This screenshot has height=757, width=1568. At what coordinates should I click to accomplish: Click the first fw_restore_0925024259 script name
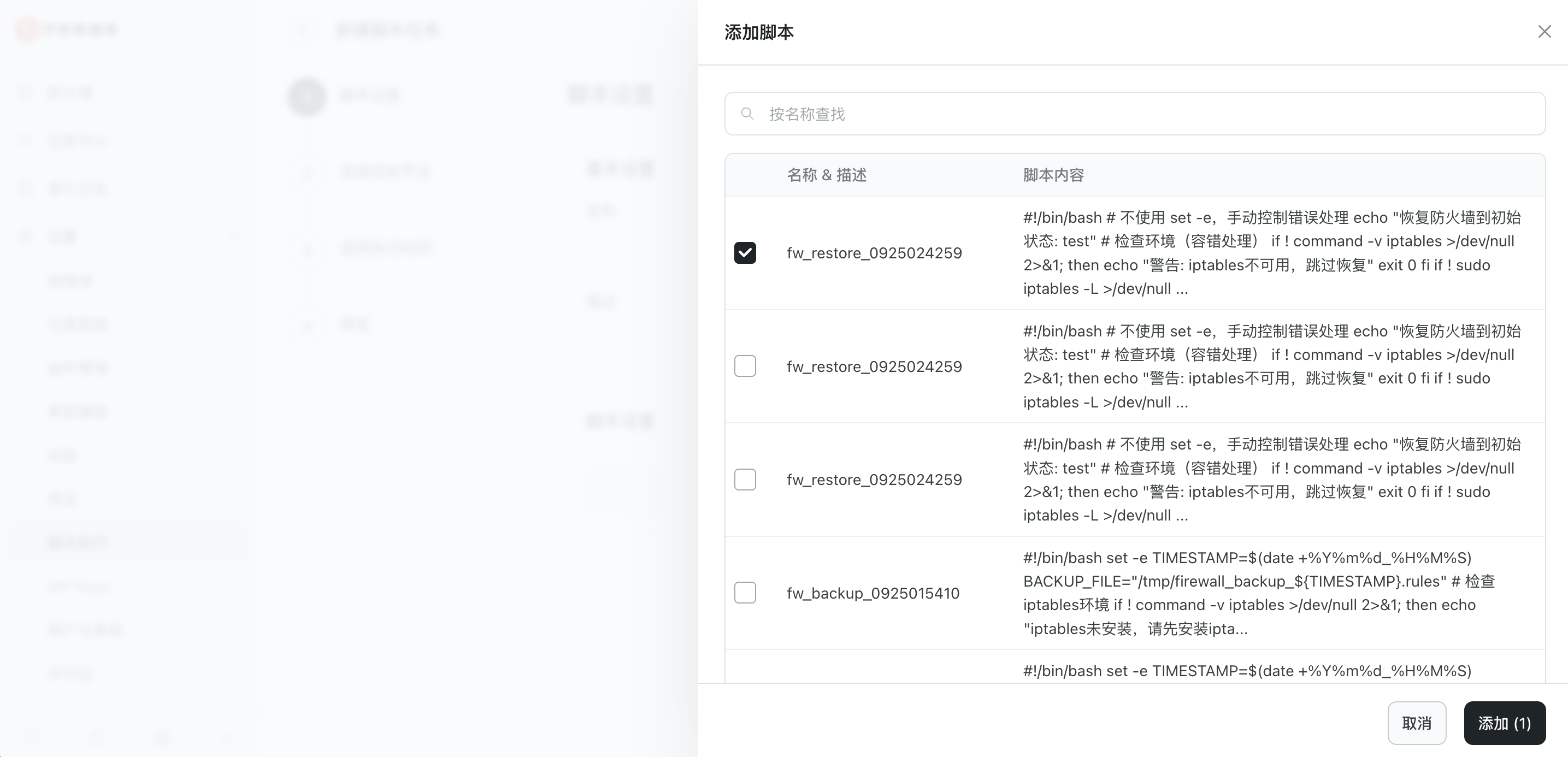click(x=874, y=252)
